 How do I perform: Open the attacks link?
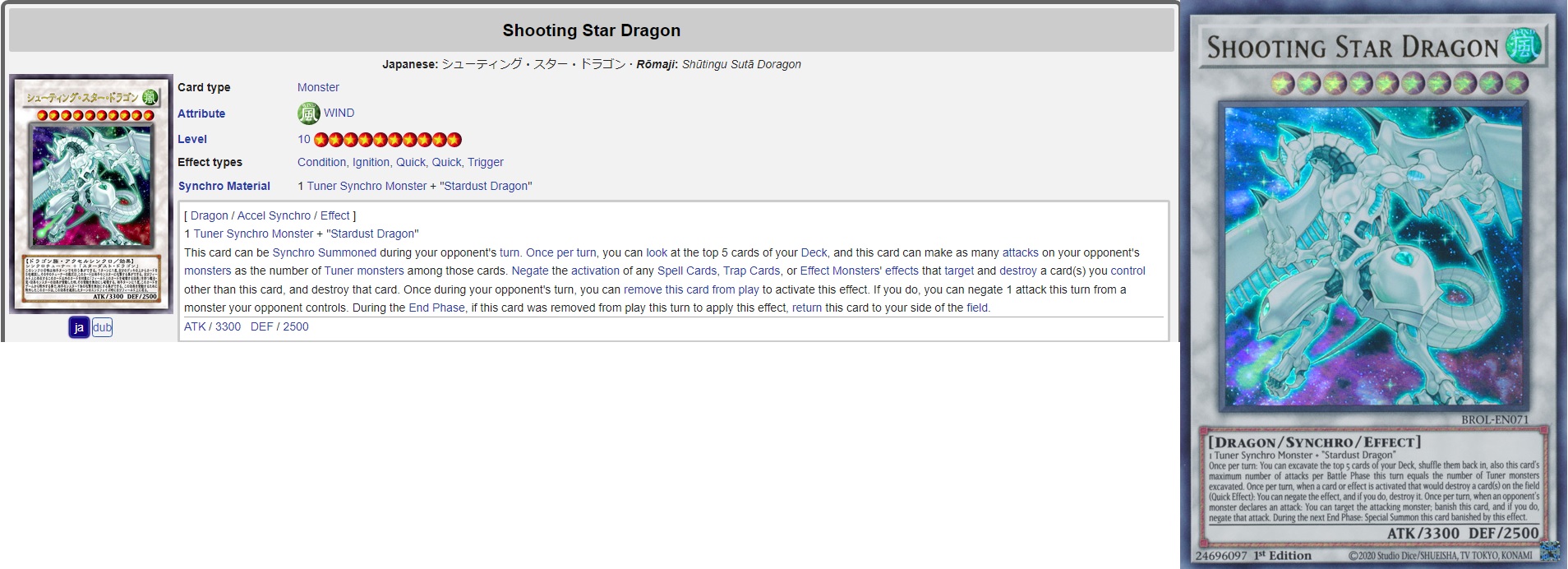click(1020, 252)
